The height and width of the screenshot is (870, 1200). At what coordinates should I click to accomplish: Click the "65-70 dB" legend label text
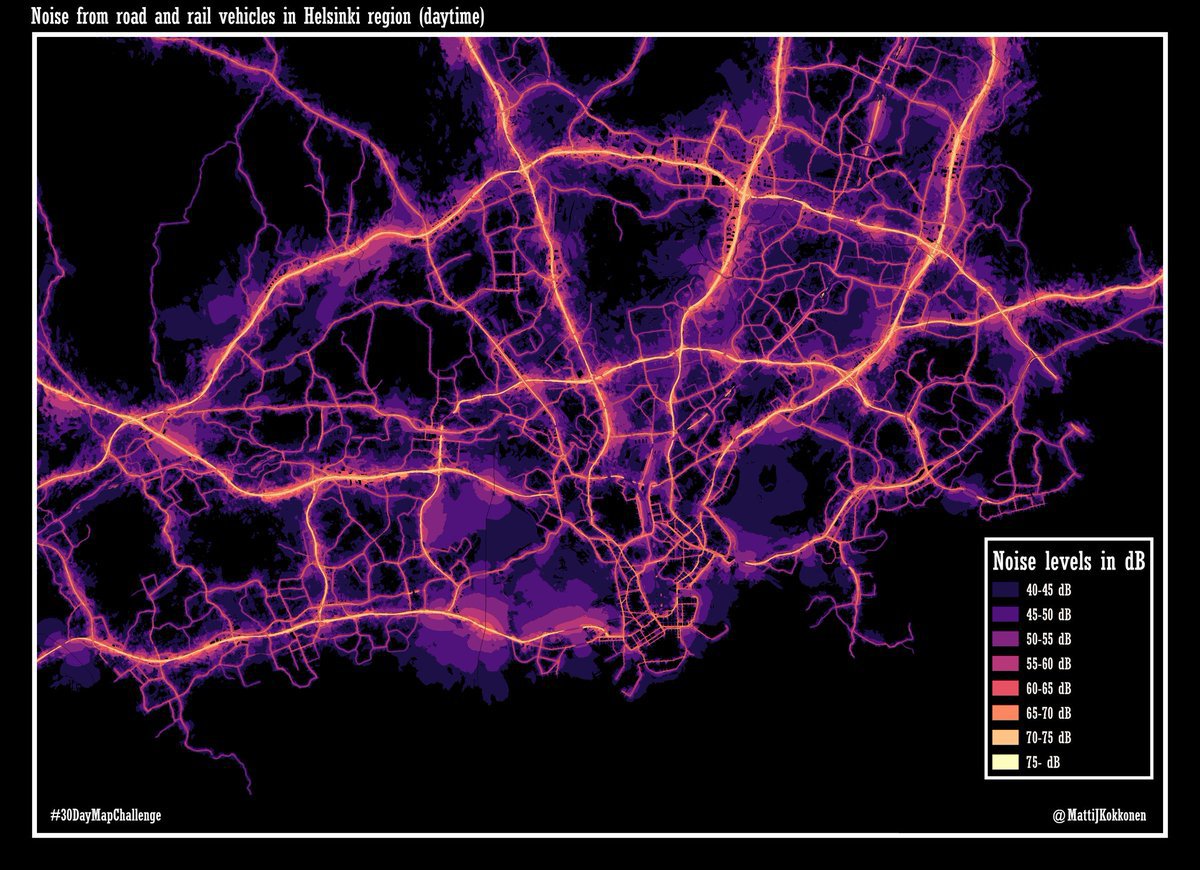pos(1048,714)
